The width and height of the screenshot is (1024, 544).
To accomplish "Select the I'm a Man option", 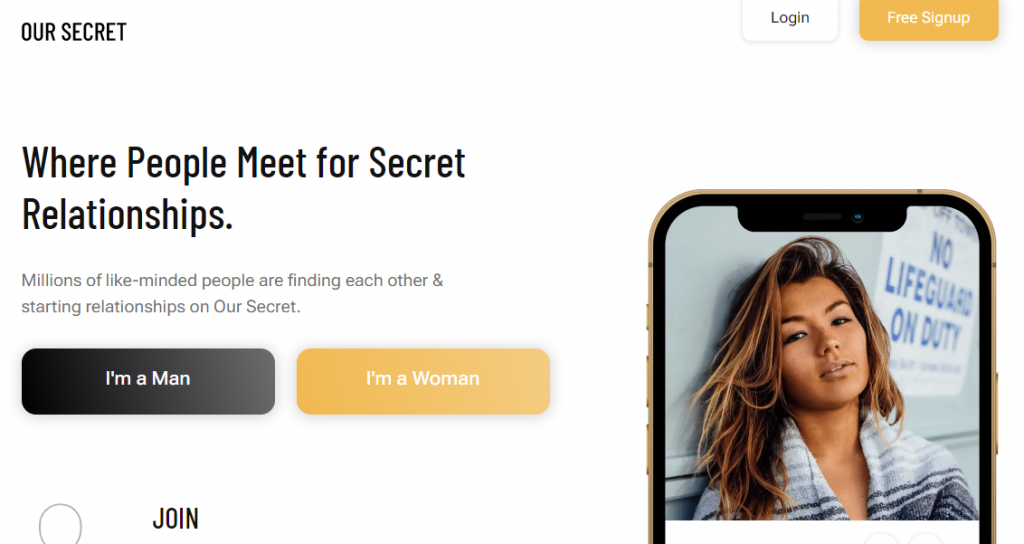I will pyautogui.click(x=148, y=381).
